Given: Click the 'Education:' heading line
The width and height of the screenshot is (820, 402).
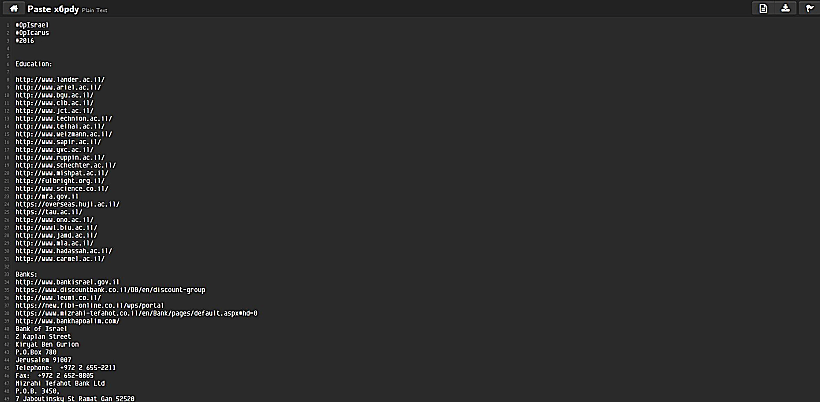Looking at the screenshot, I should (x=35, y=63).
